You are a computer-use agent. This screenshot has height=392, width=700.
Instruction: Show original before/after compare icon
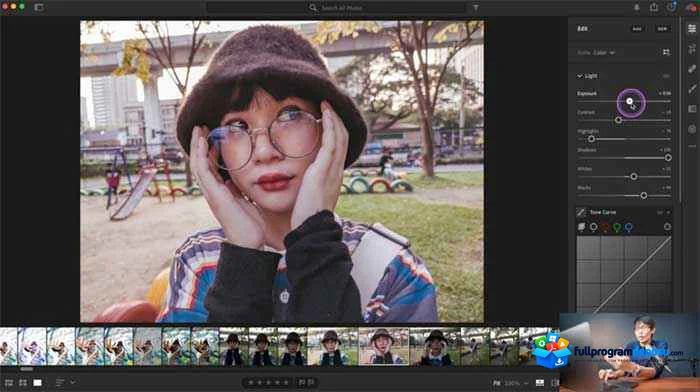(x=555, y=383)
